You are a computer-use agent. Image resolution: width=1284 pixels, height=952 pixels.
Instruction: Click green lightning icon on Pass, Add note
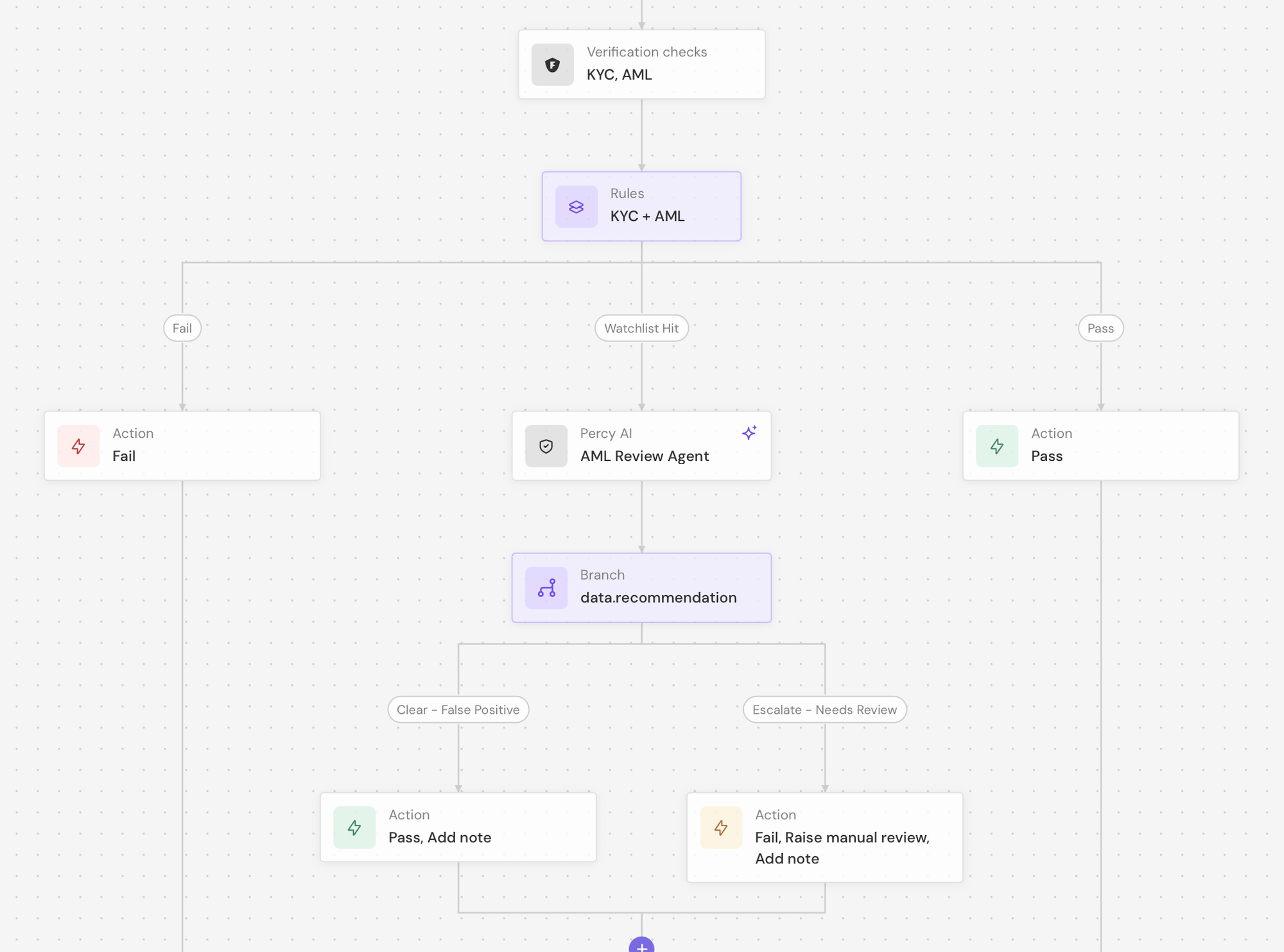(354, 827)
